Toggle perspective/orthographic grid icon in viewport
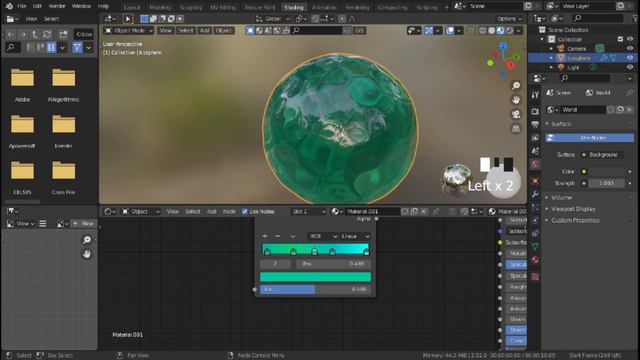This screenshot has width=640, height=360. tap(516, 129)
